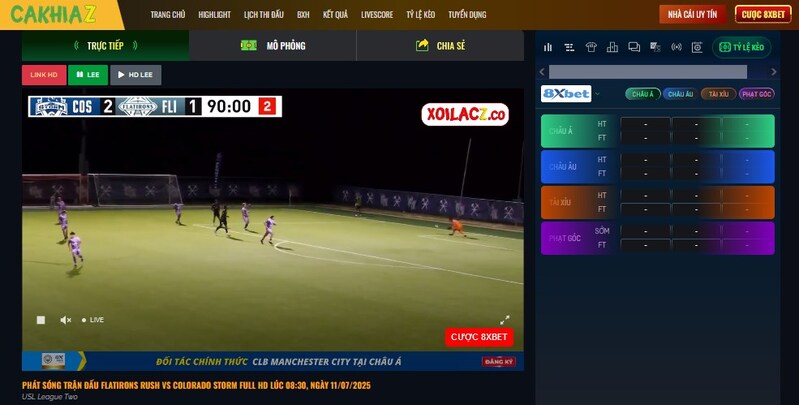The width and height of the screenshot is (799, 405).
Task: Switch to the Mô Phỏng tab
Action: 273,45
